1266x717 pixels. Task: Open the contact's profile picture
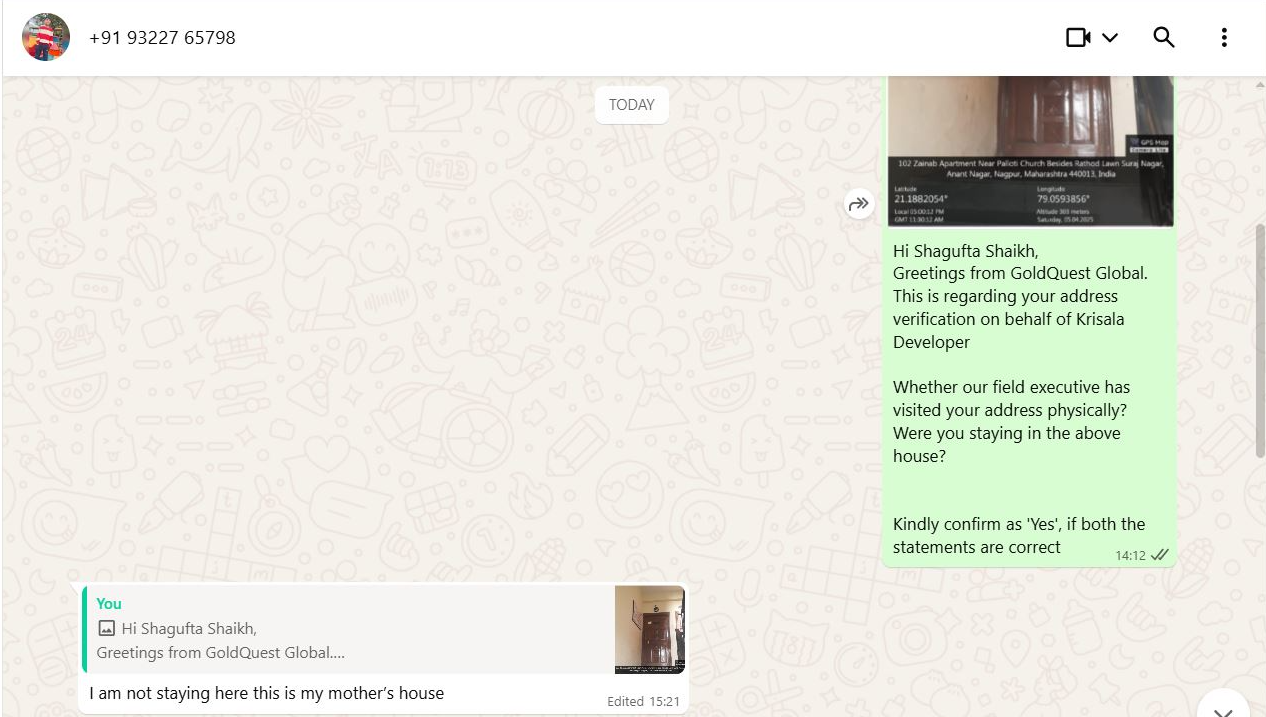pos(46,37)
